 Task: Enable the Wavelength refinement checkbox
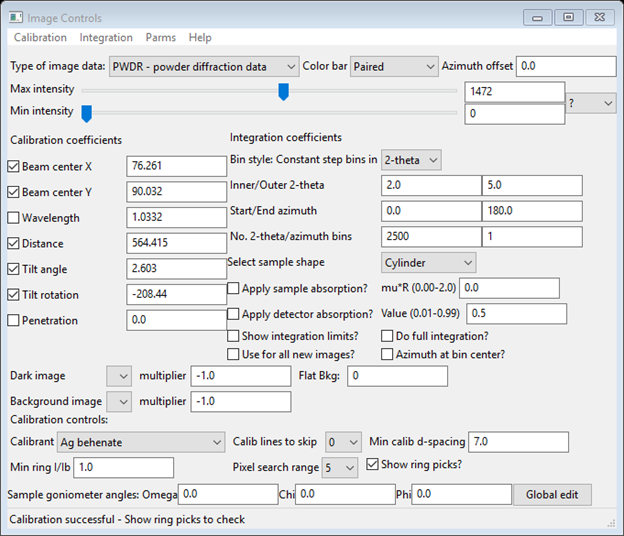click(x=13, y=218)
